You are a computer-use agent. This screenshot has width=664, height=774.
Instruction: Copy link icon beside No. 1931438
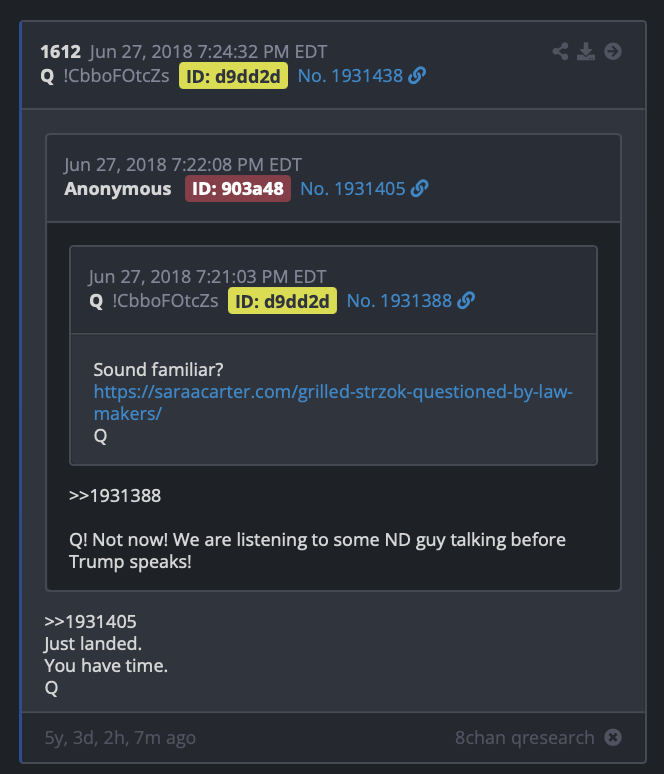click(x=417, y=76)
